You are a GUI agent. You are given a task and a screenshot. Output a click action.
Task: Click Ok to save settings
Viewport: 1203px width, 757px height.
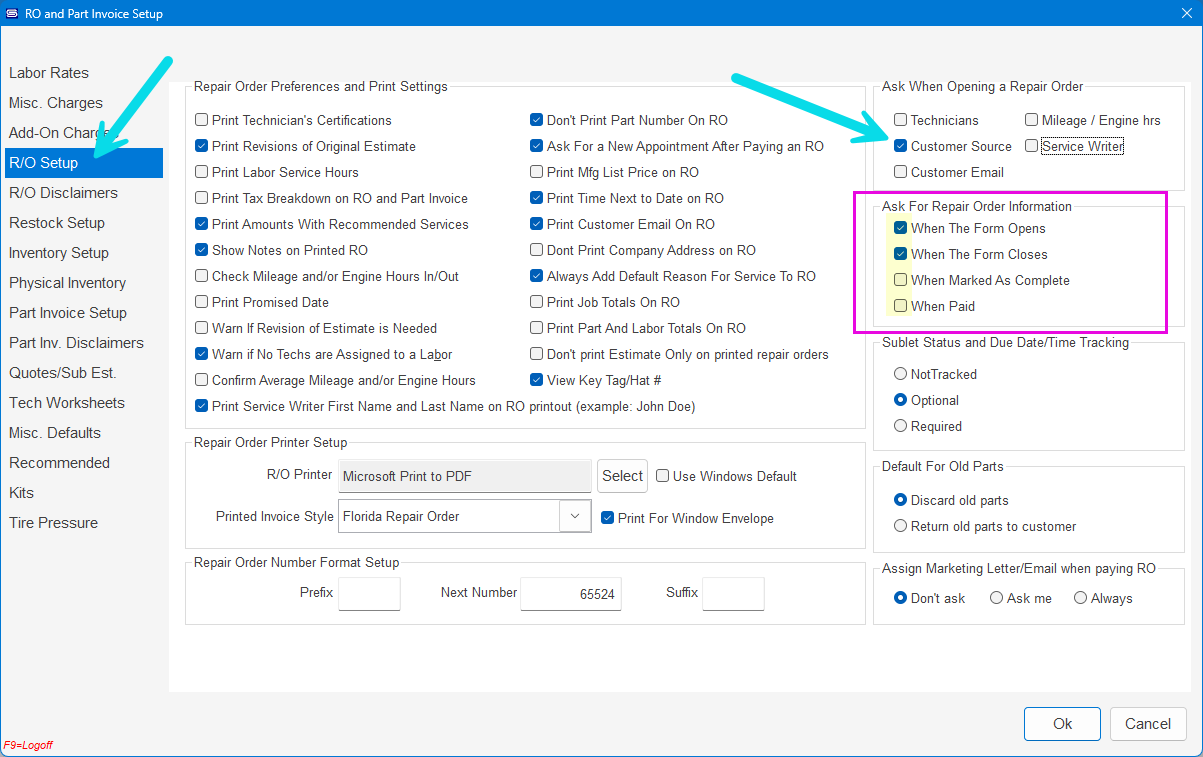(1062, 724)
